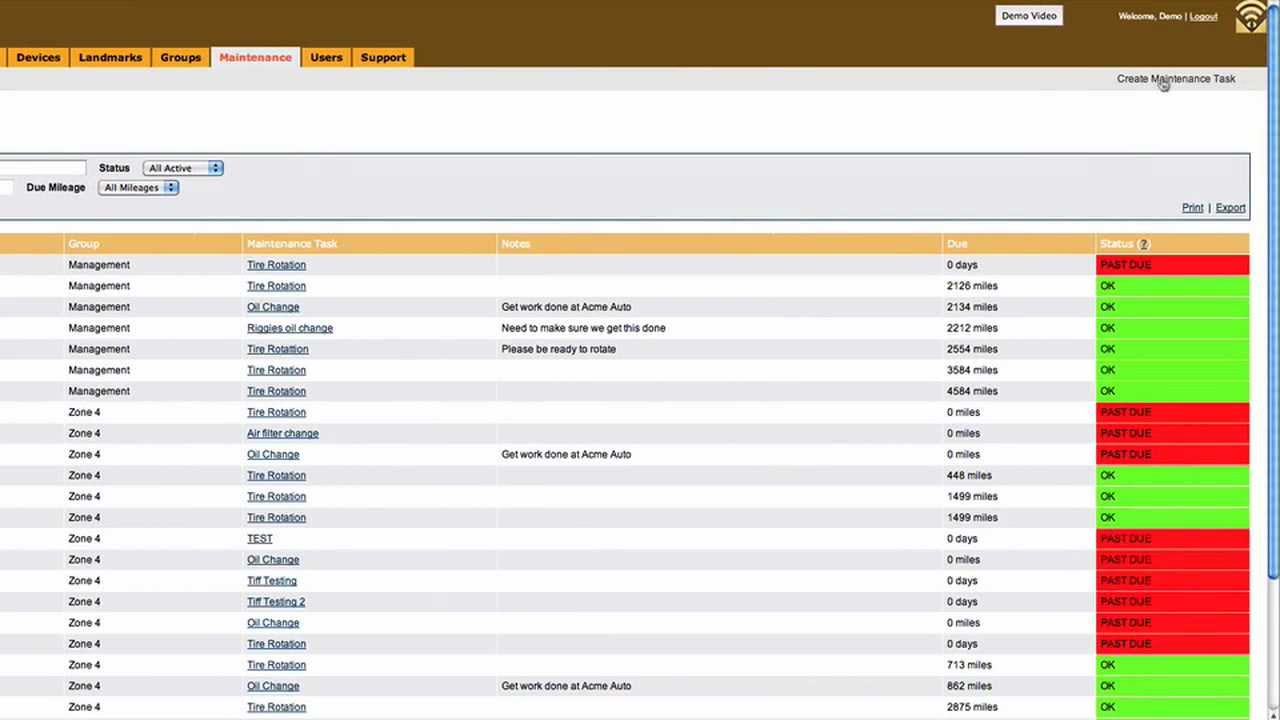Switch to the Landmarks tab
Image resolution: width=1280 pixels, height=720 pixels.
point(110,57)
